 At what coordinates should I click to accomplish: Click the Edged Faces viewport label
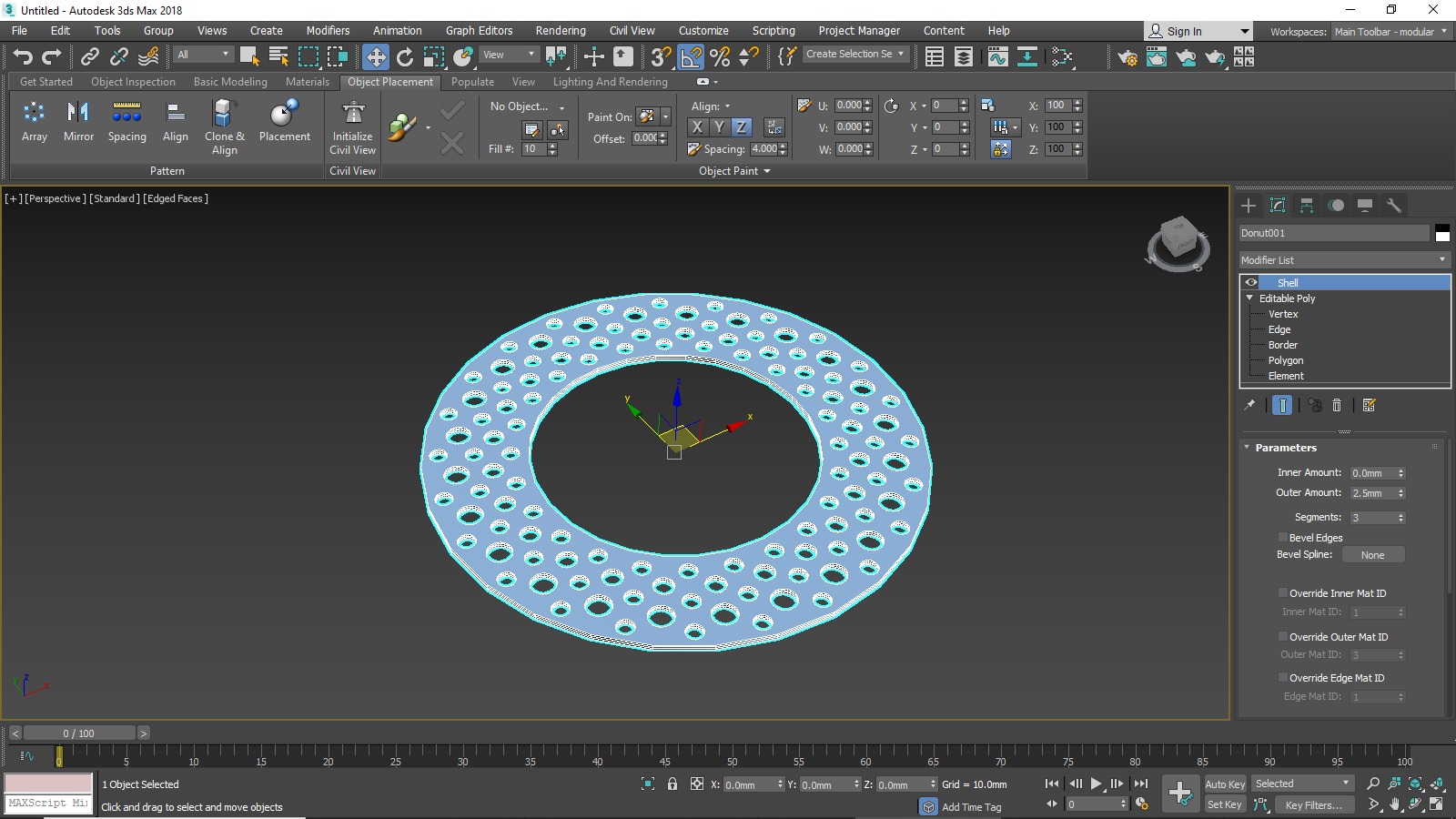click(x=176, y=198)
